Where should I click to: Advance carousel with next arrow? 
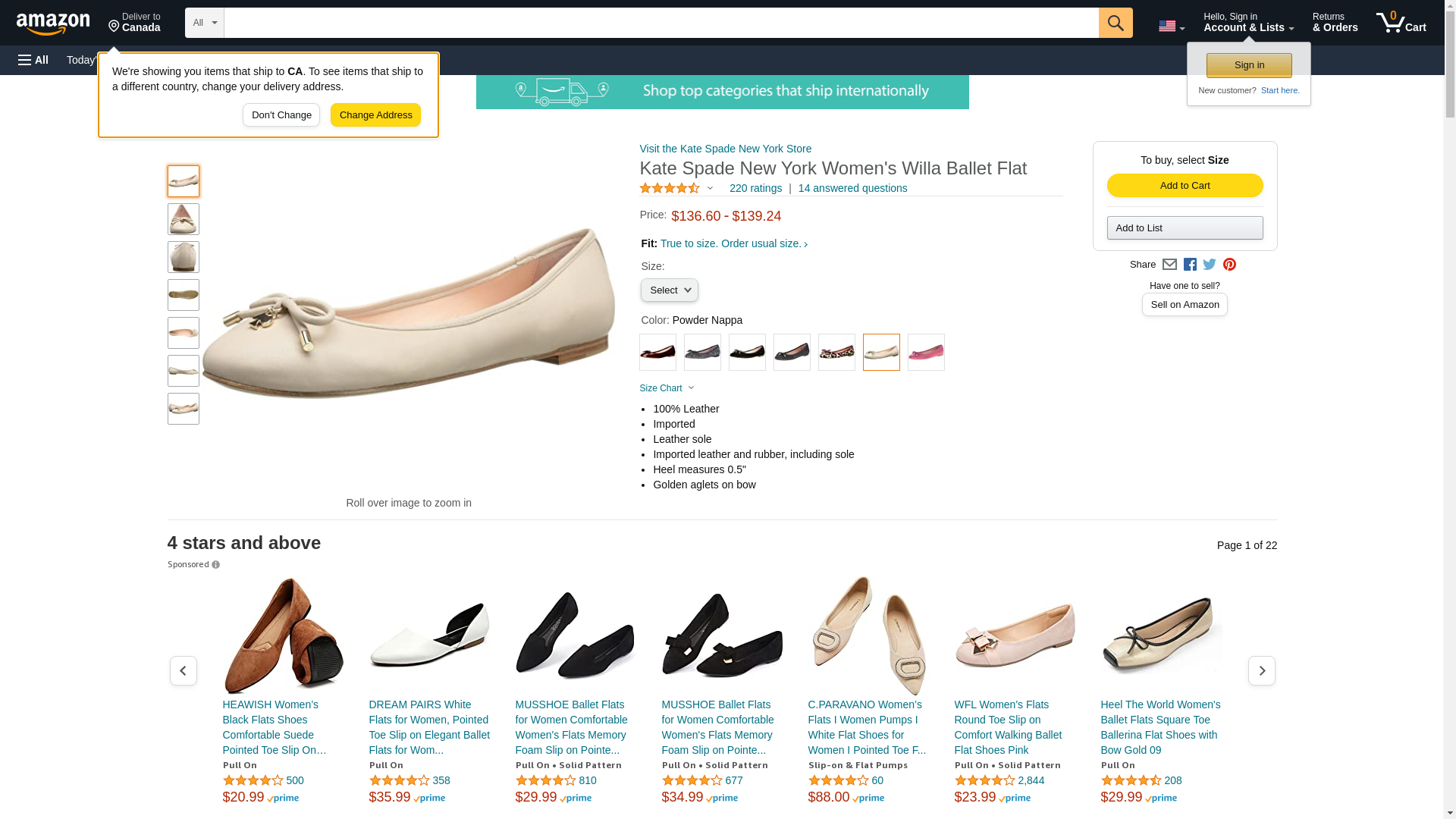pyautogui.click(x=1261, y=670)
